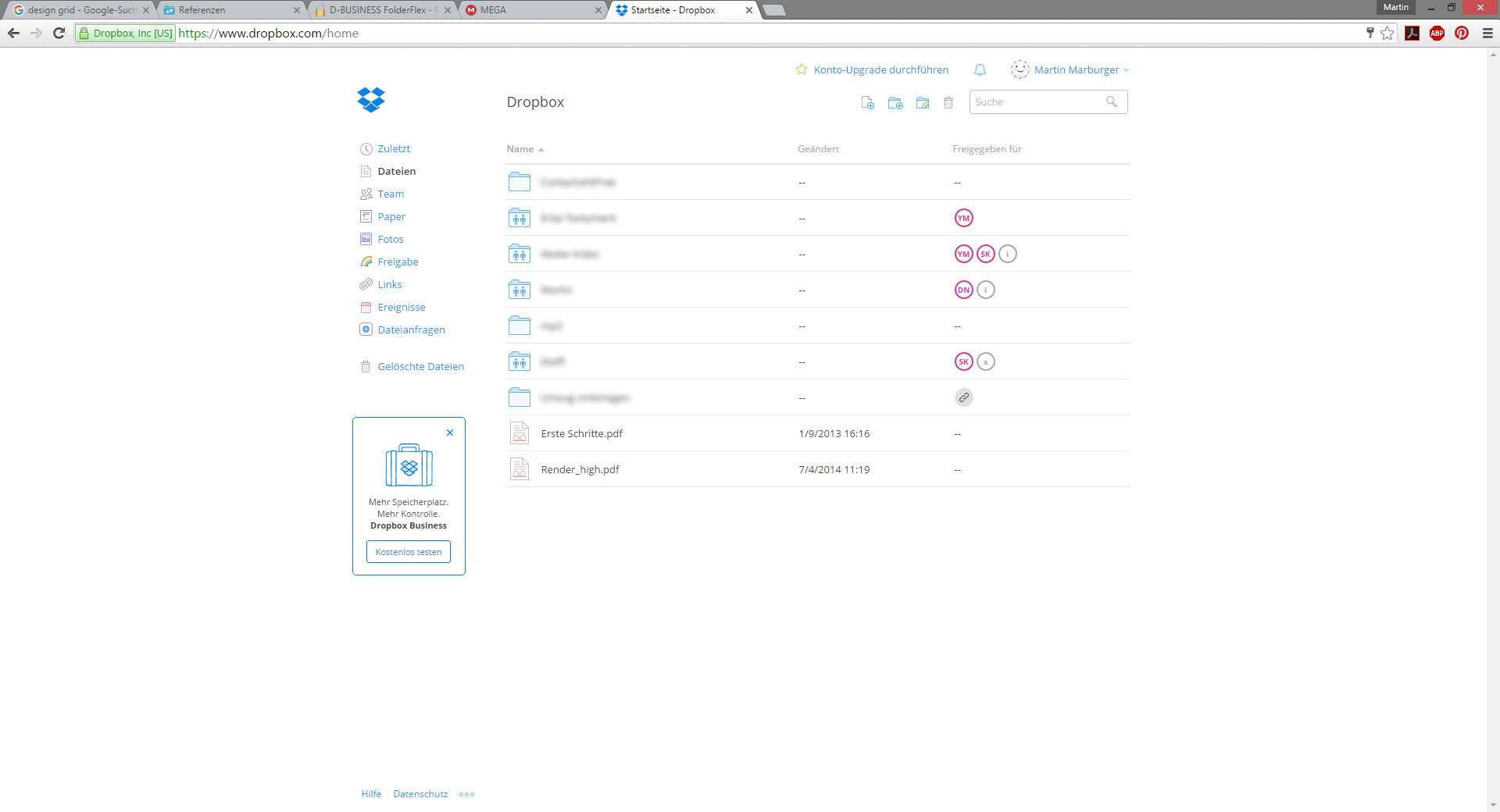
Task: Open Zuletzt in the sidebar
Action: pos(394,148)
